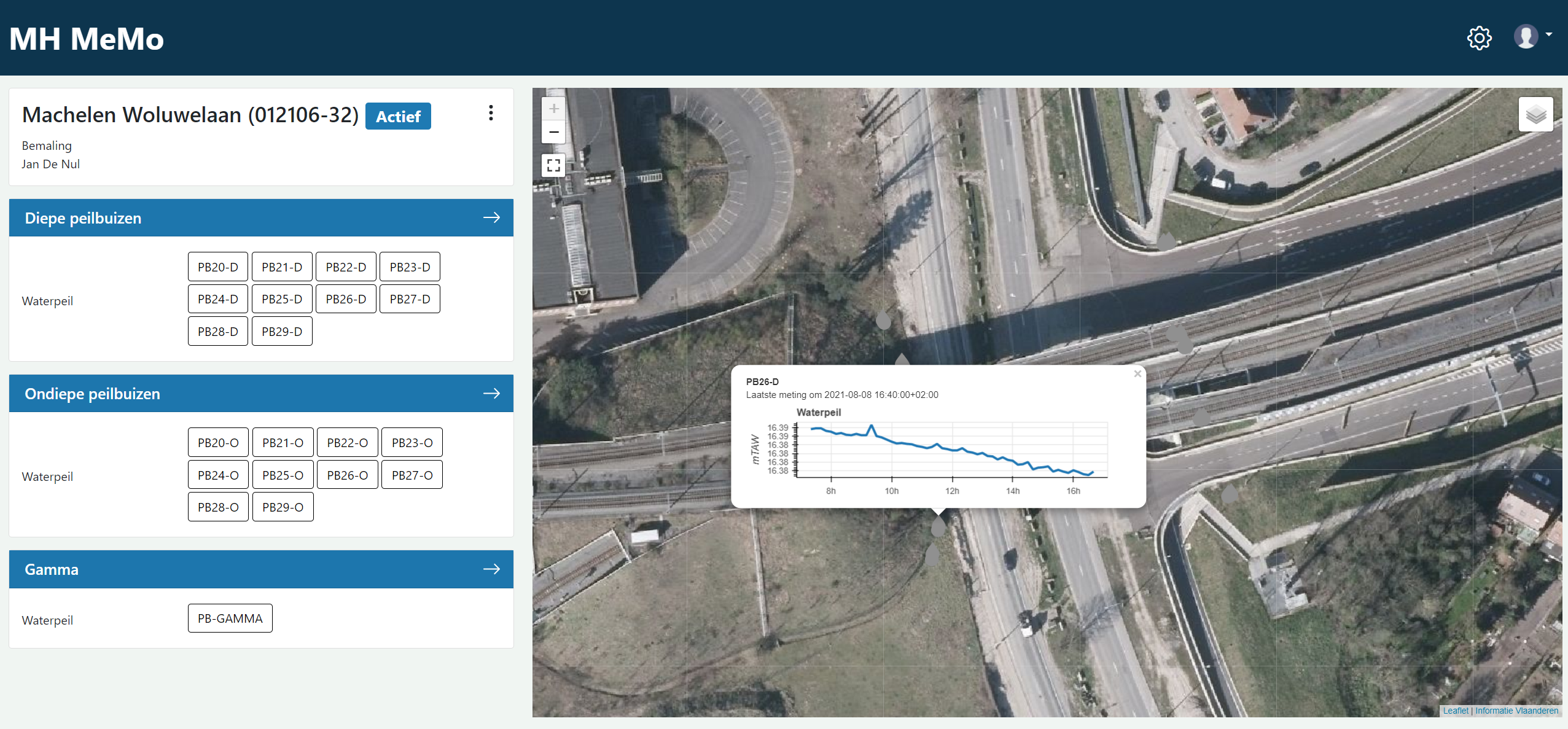Select the PB29-D peilbuis button
Image resolution: width=1568 pixels, height=729 pixels.
pos(282,332)
